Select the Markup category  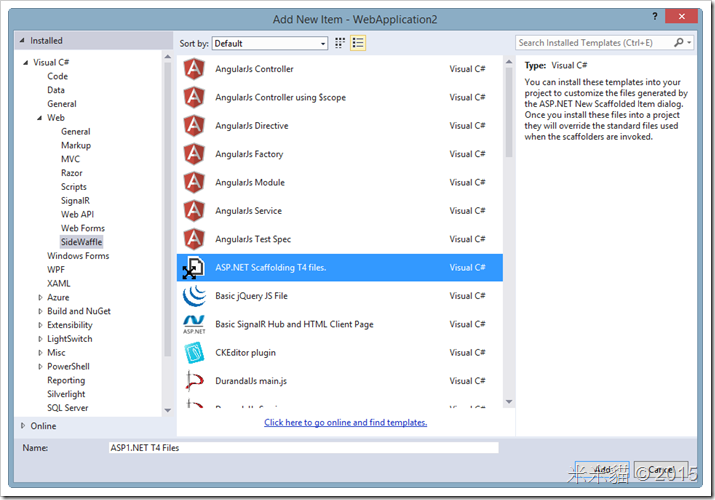(x=76, y=145)
